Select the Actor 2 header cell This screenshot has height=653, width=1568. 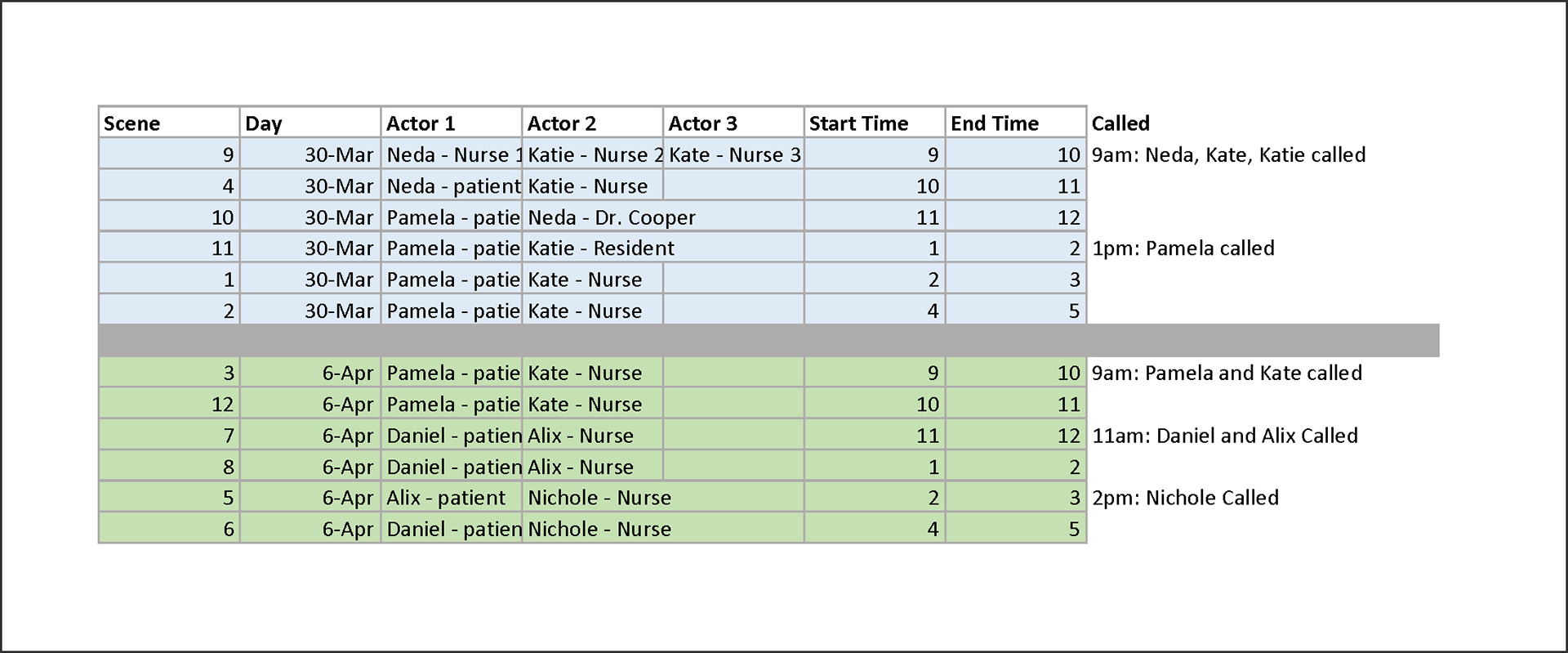click(592, 123)
